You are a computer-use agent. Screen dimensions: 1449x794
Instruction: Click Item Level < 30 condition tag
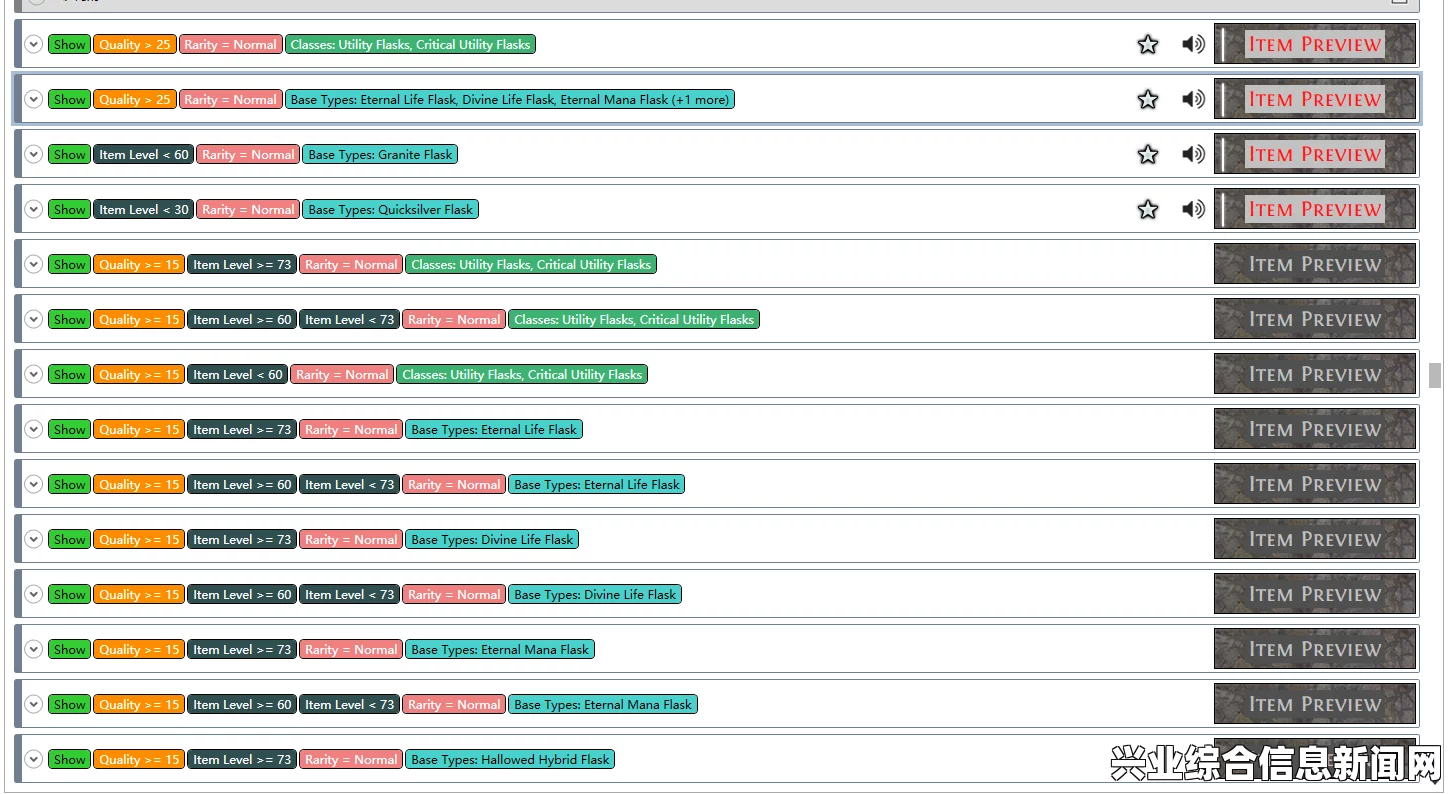tap(144, 209)
